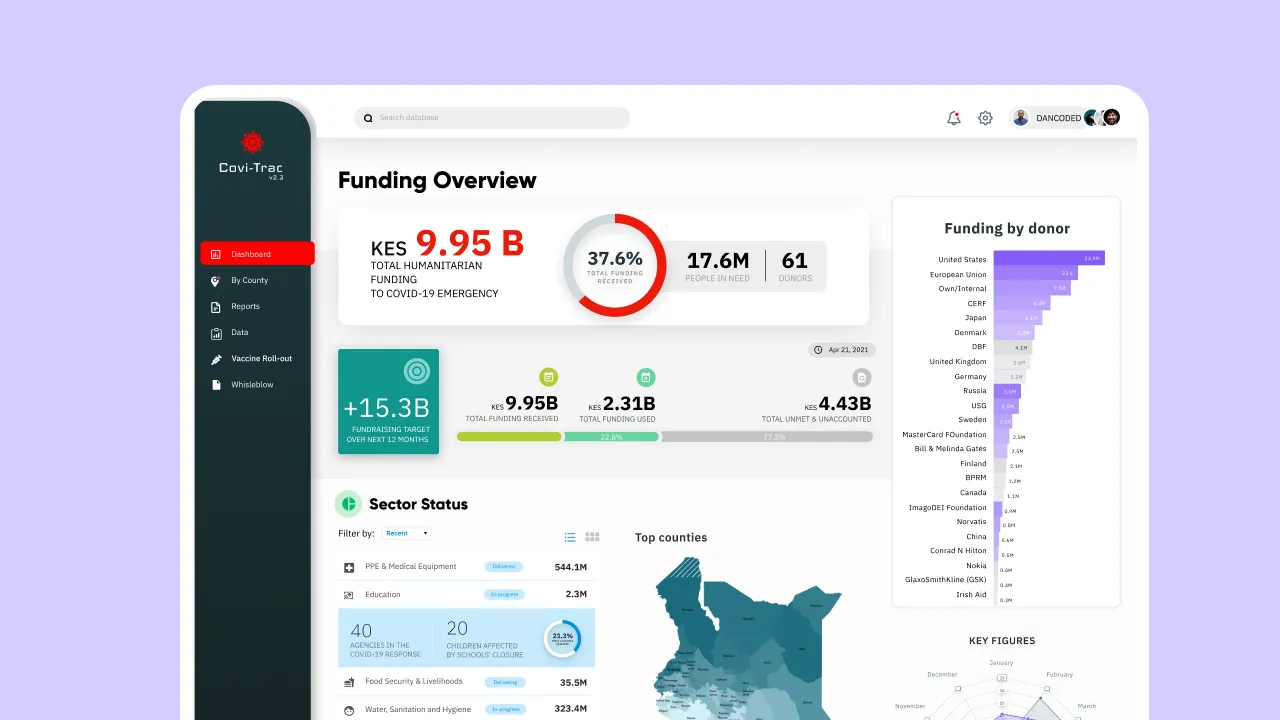Screen dimensions: 1280x720
Task: Open settings gear icon
Action: click(x=985, y=118)
